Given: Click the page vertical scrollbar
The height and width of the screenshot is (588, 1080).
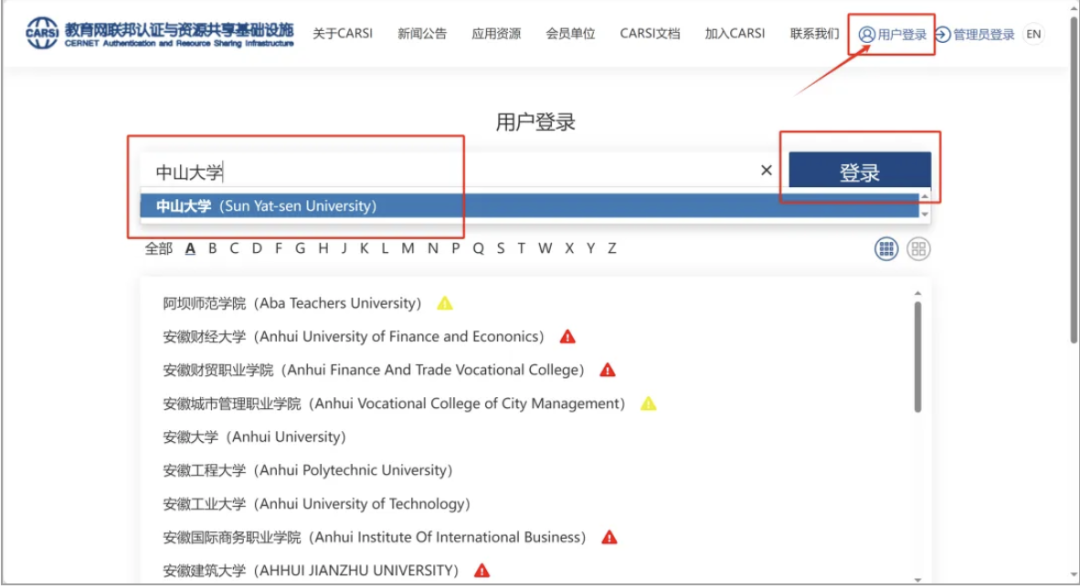Looking at the screenshot, I should pyautogui.click(x=1074, y=179).
